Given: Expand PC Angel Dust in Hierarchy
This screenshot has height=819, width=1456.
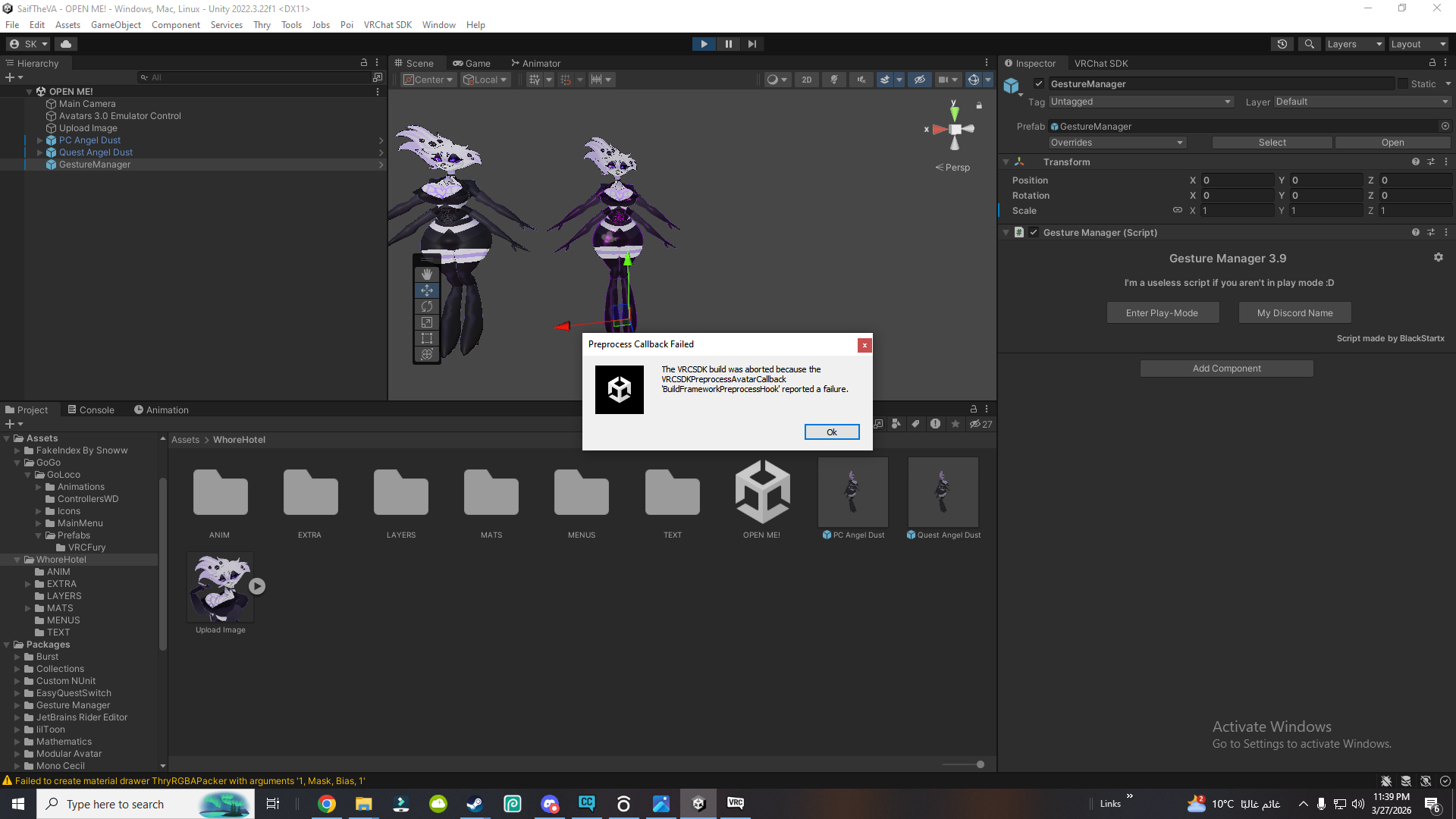Looking at the screenshot, I should (x=40, y=140).
